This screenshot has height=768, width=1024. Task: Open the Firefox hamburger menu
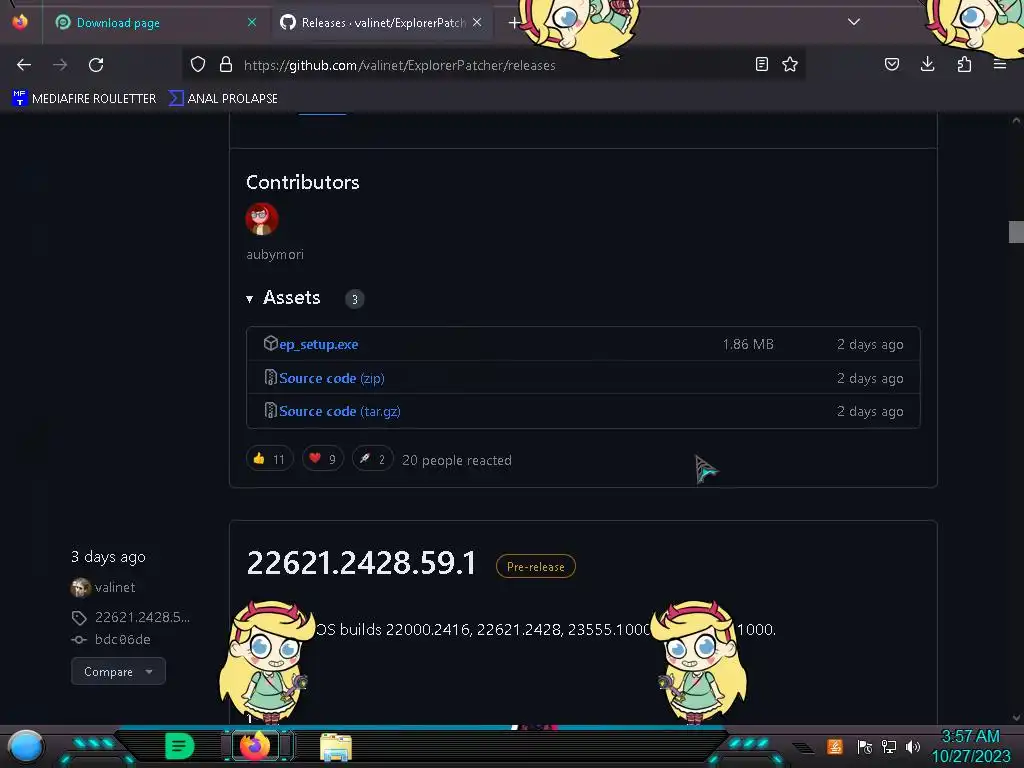pos(1000,64)
